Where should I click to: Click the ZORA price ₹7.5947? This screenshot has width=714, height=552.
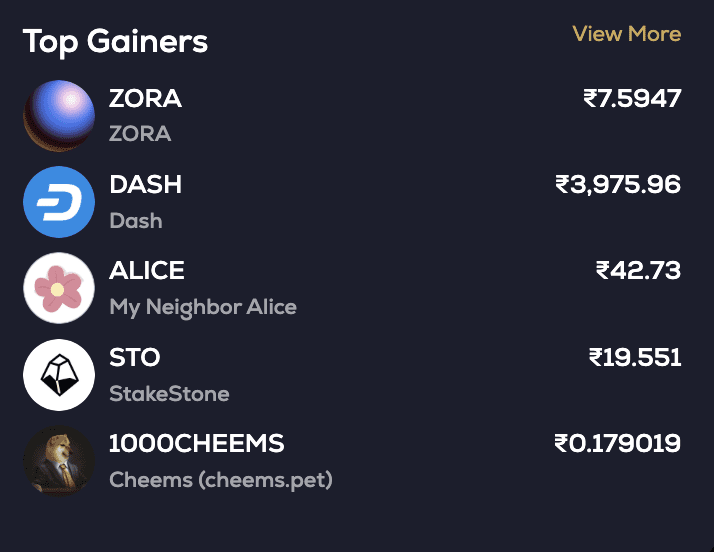coord(632,99)
